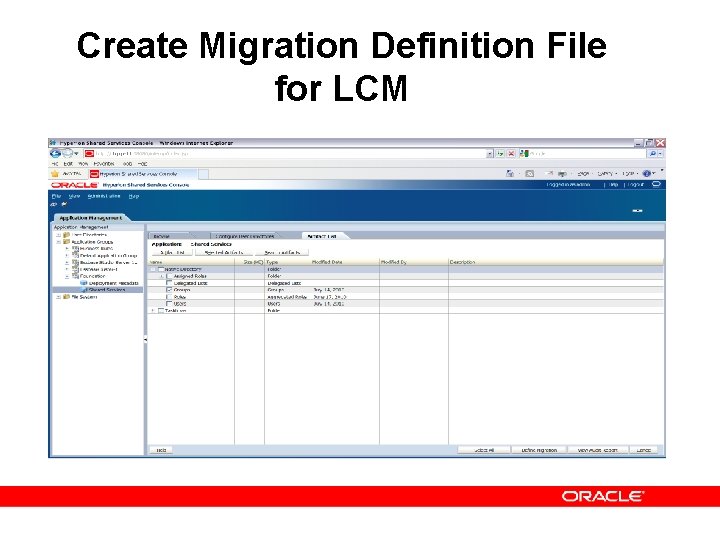Select the Application Management tab
This screenshot has width=720, height=540.
(x=91, y=218)
